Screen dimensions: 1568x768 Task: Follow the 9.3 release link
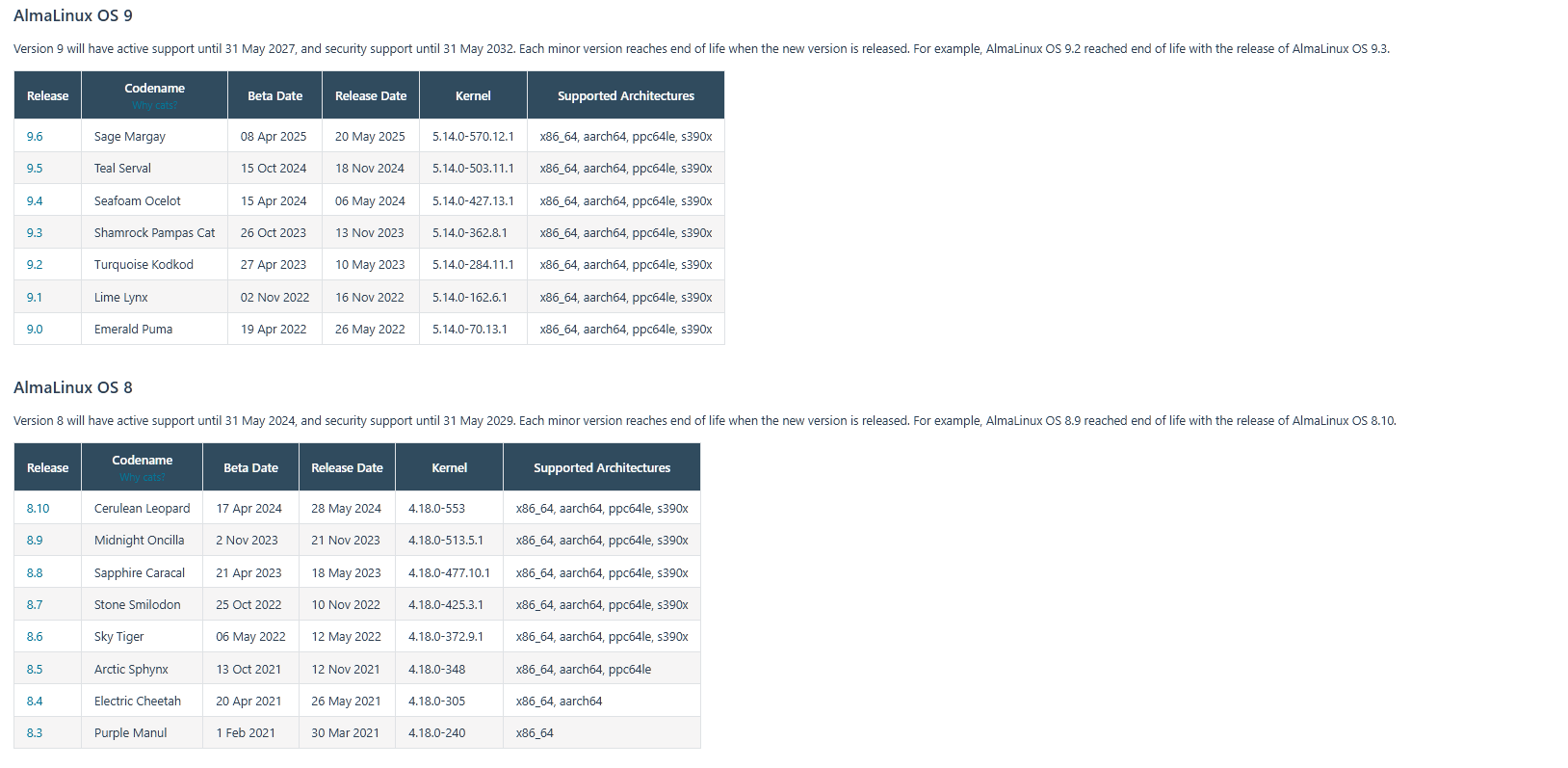pos(35,233)
